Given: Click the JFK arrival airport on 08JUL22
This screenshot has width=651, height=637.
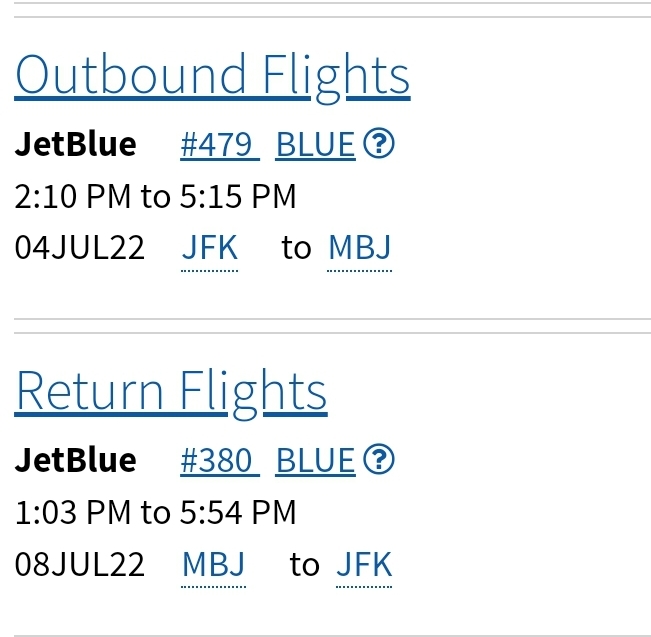Looking at the screenshot, I should pyautogui.click(x=364, y=565).
